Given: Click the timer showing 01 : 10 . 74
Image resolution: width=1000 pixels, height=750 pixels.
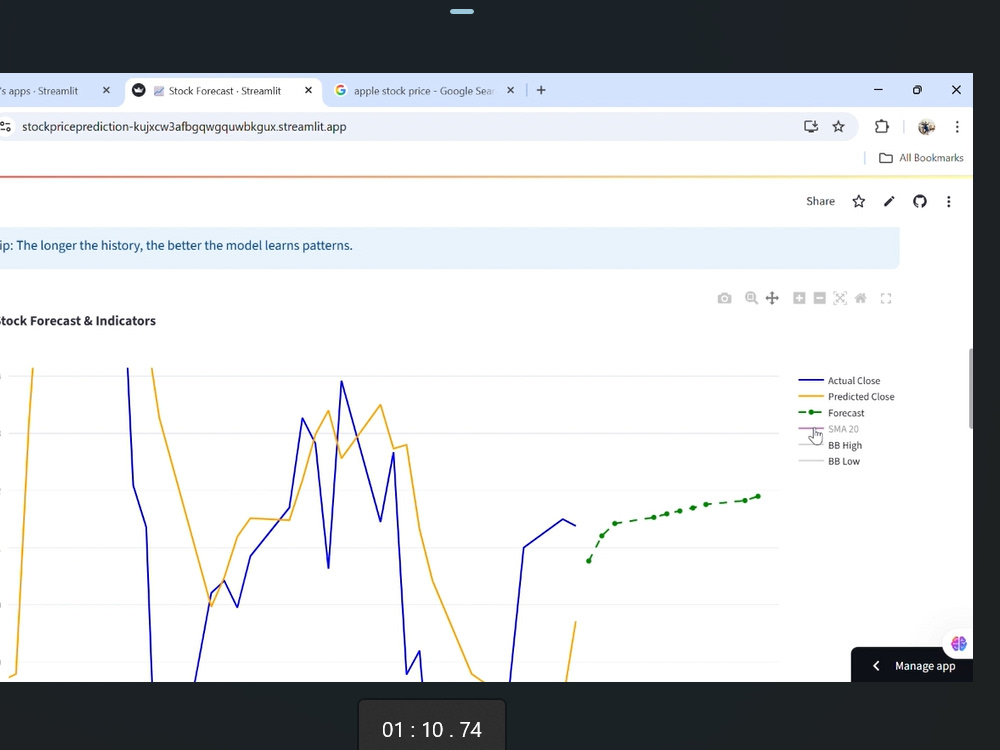Looking at the screenshot, I should pyautogui.click(x=432, y=729).
